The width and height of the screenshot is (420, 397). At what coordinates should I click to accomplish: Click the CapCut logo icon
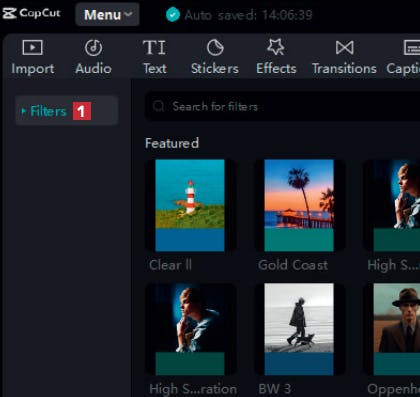click(x=9, y=13)
